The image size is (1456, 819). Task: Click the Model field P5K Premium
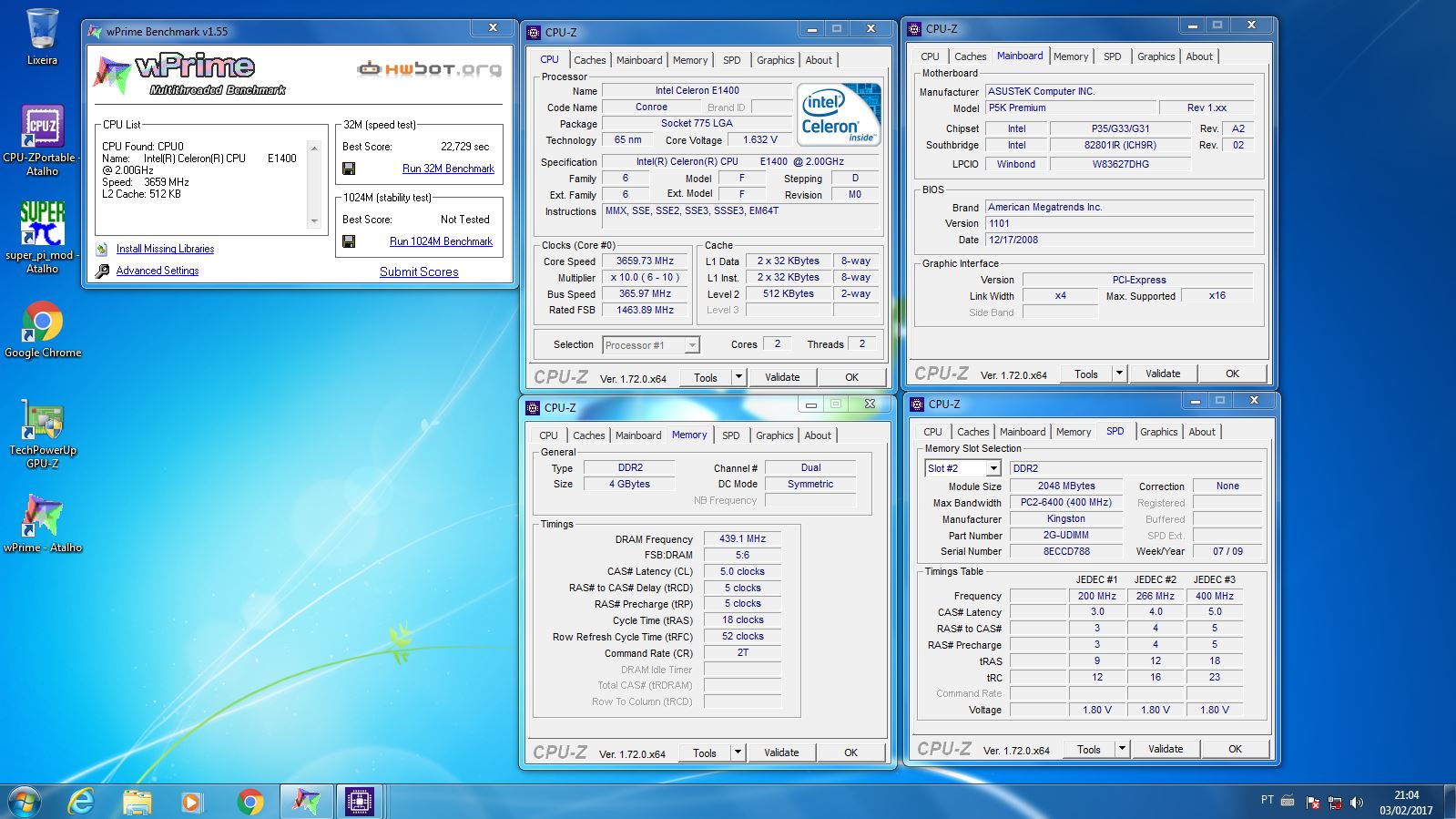pyautogui.click(x=1071, y=107)
